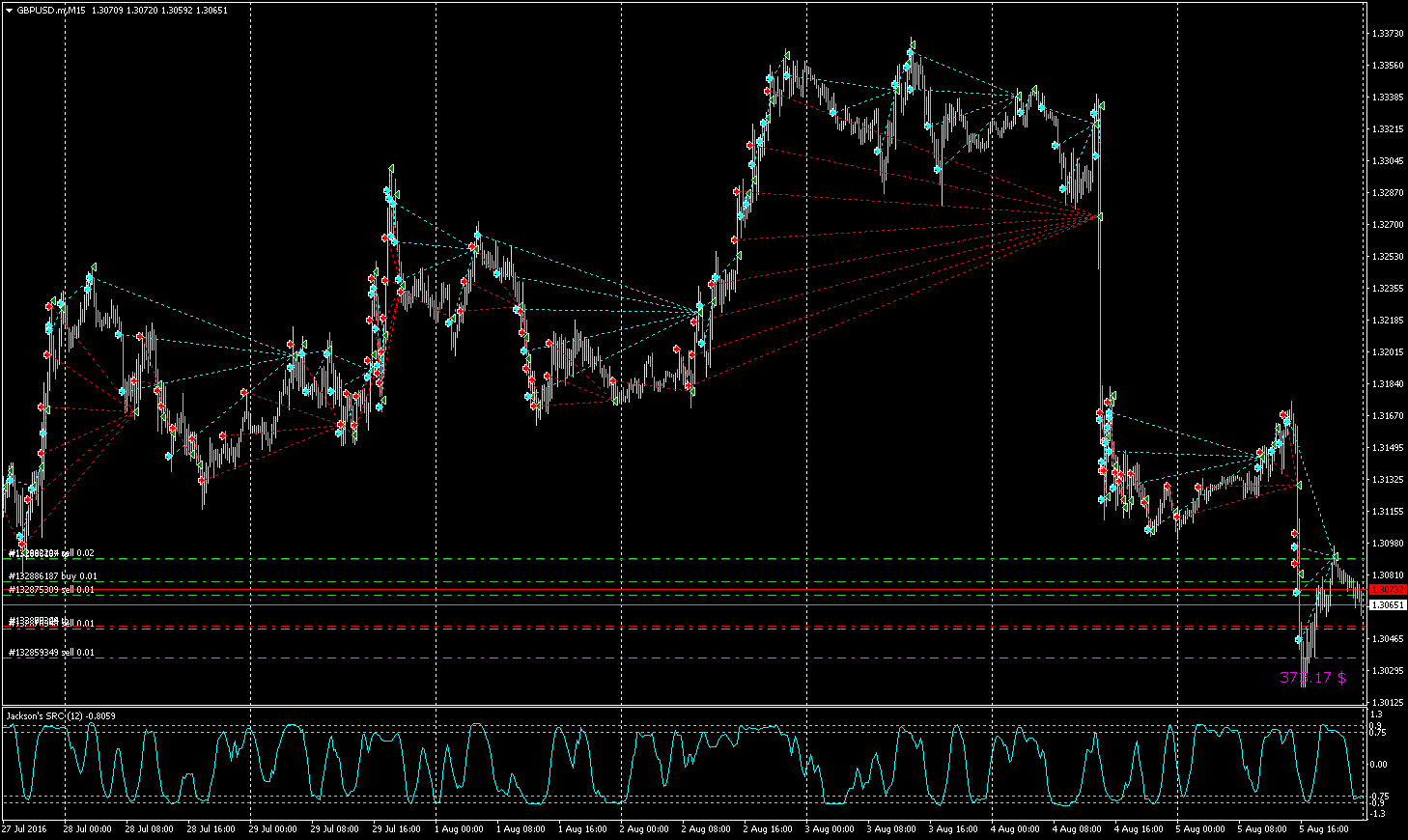The height and width of the screenshot is (840, 1408).
Task: Click the 2 Aug 08:00 time label
Action: (x=706, y=828)
